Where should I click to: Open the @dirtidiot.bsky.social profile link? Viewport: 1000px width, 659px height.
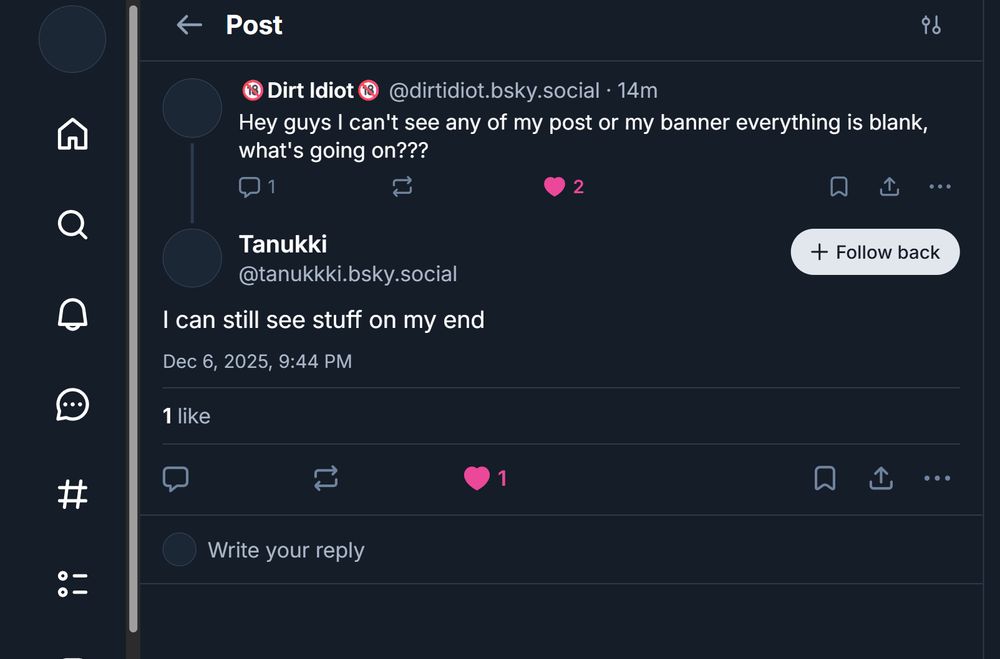point(493,91)
